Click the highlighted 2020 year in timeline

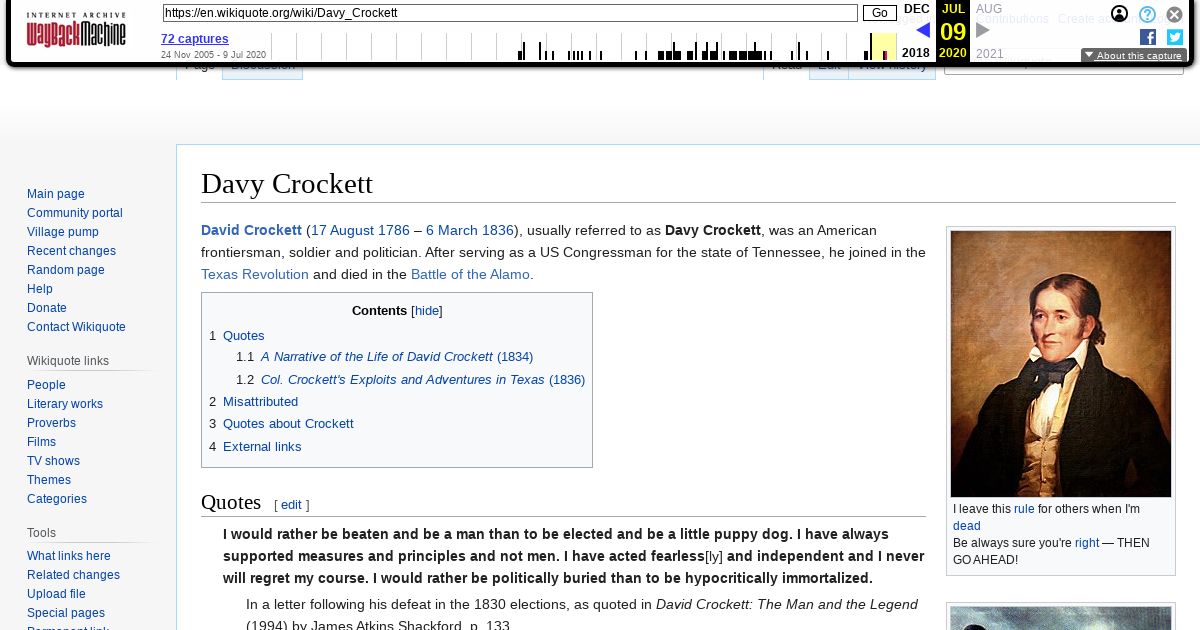click(x=953, y=53)
